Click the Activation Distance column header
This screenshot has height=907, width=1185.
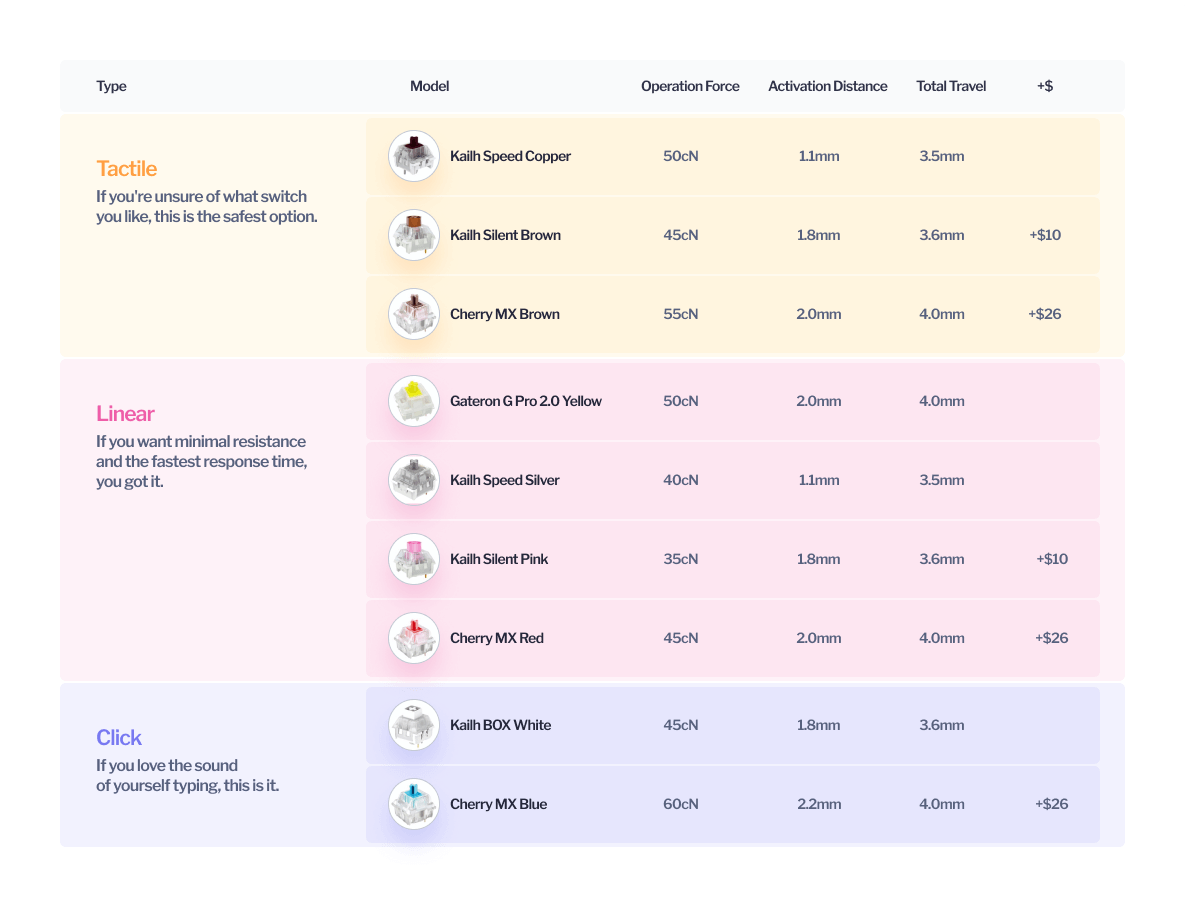tap(827, 86)
